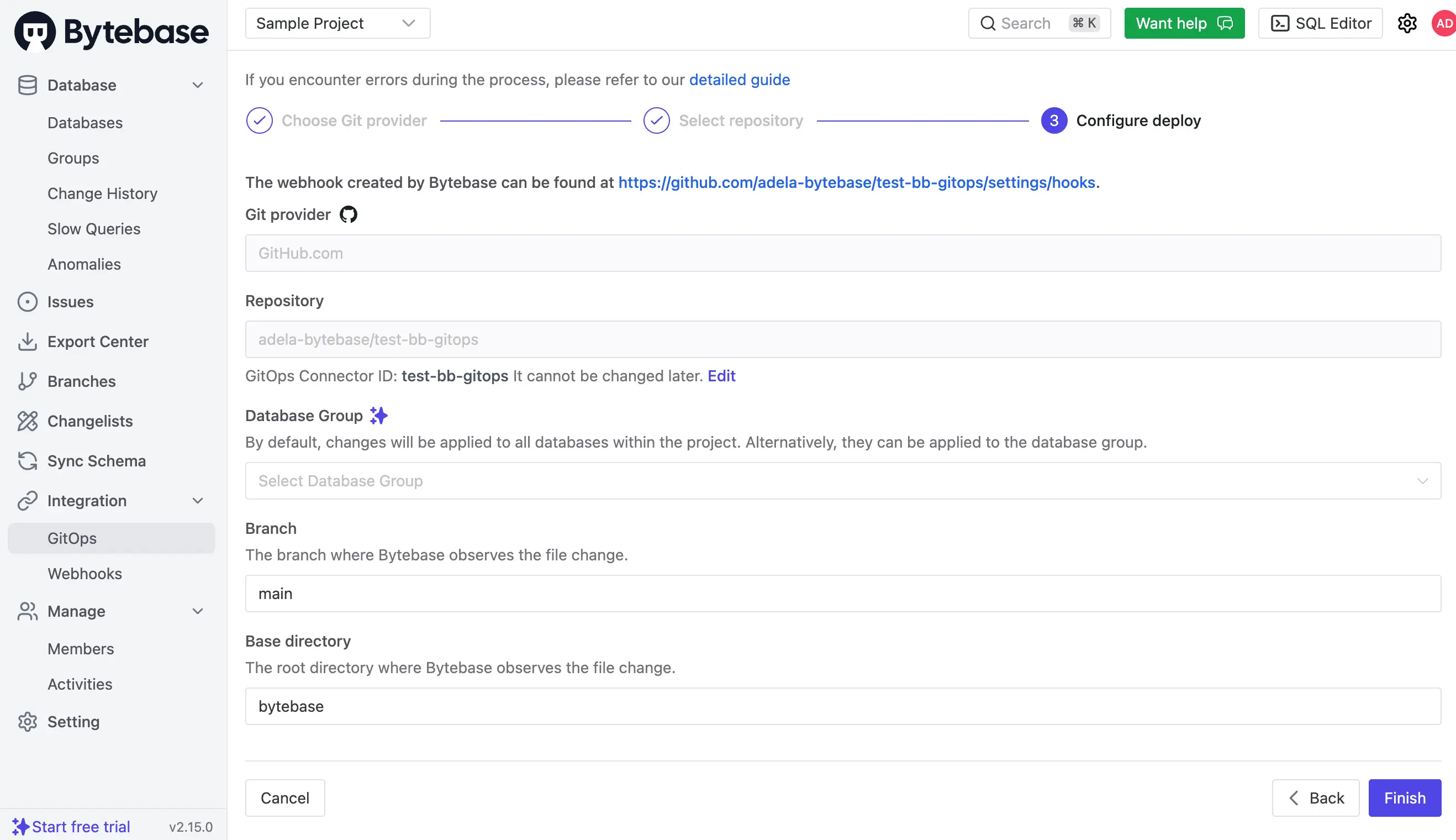Click the sparkle icon next to Database Group
This screenshot has width=1456, height=840.
(379, 416)
